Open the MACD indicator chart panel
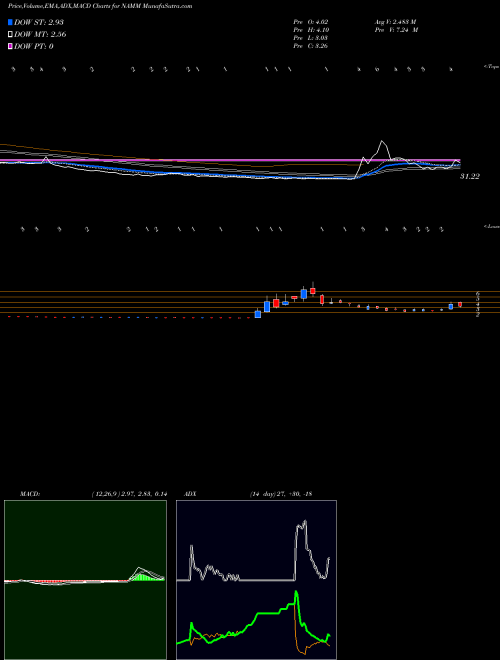Image resolution: width=500 pixels, height=660 pixels. (x=85, y=580)
